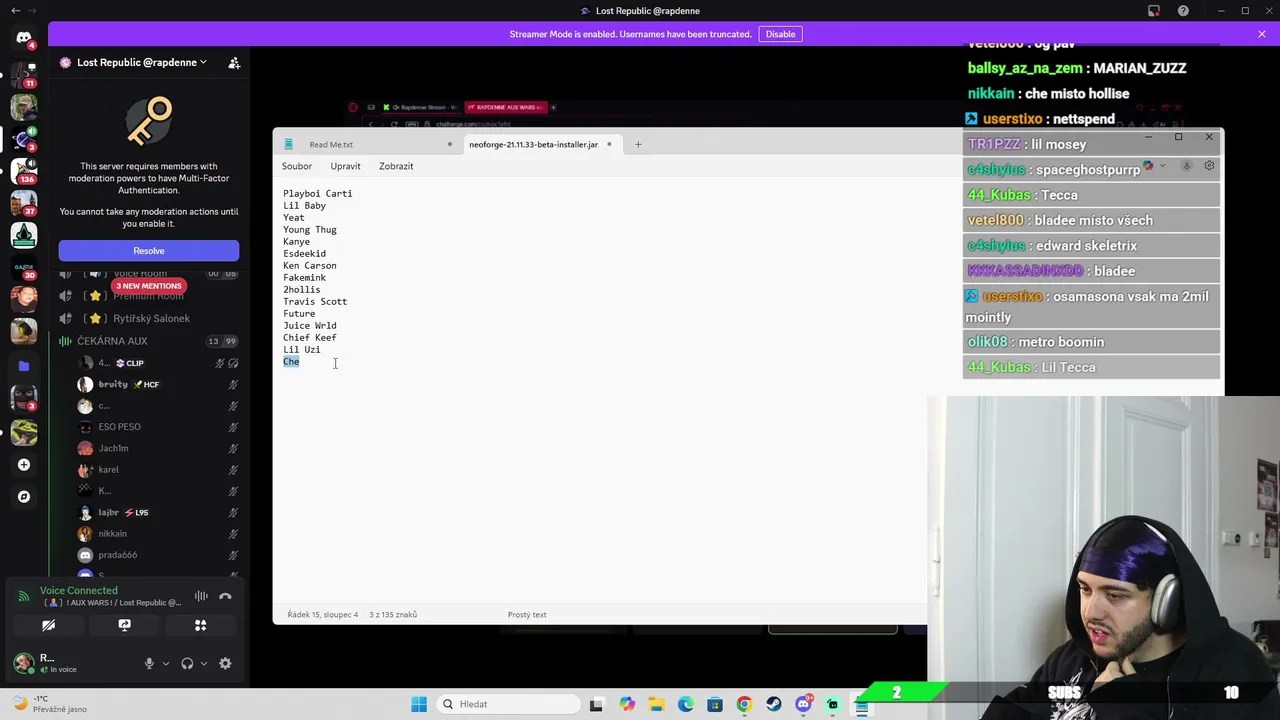The height and width of the screenshot is (720, 1280).
Task: Toggle noise suppression waveform icon
Action: [x=201, y=596]
